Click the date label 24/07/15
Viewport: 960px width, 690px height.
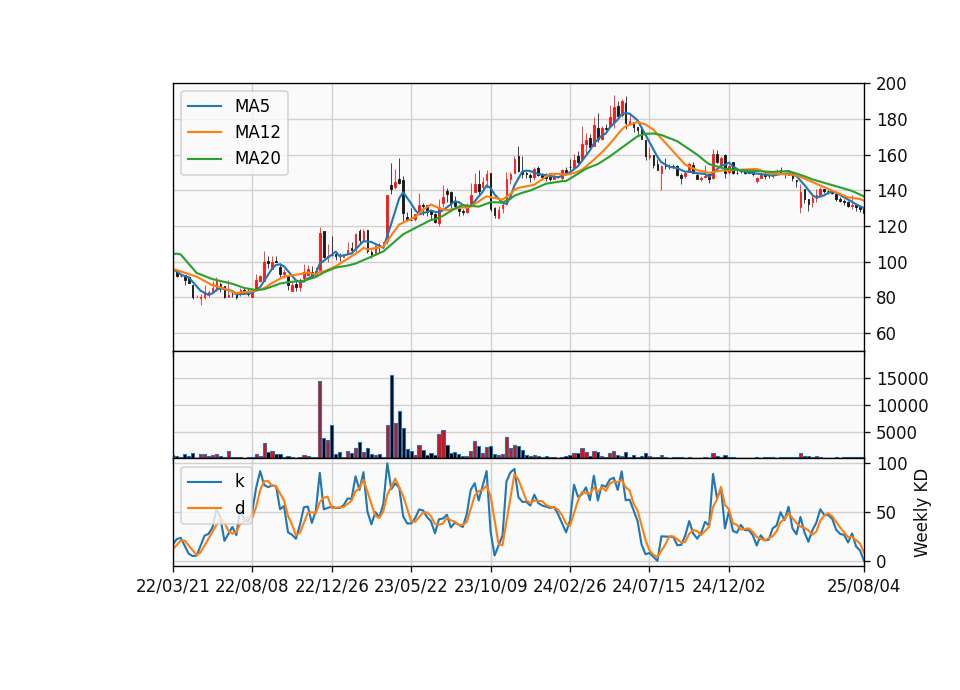(649, 586)
